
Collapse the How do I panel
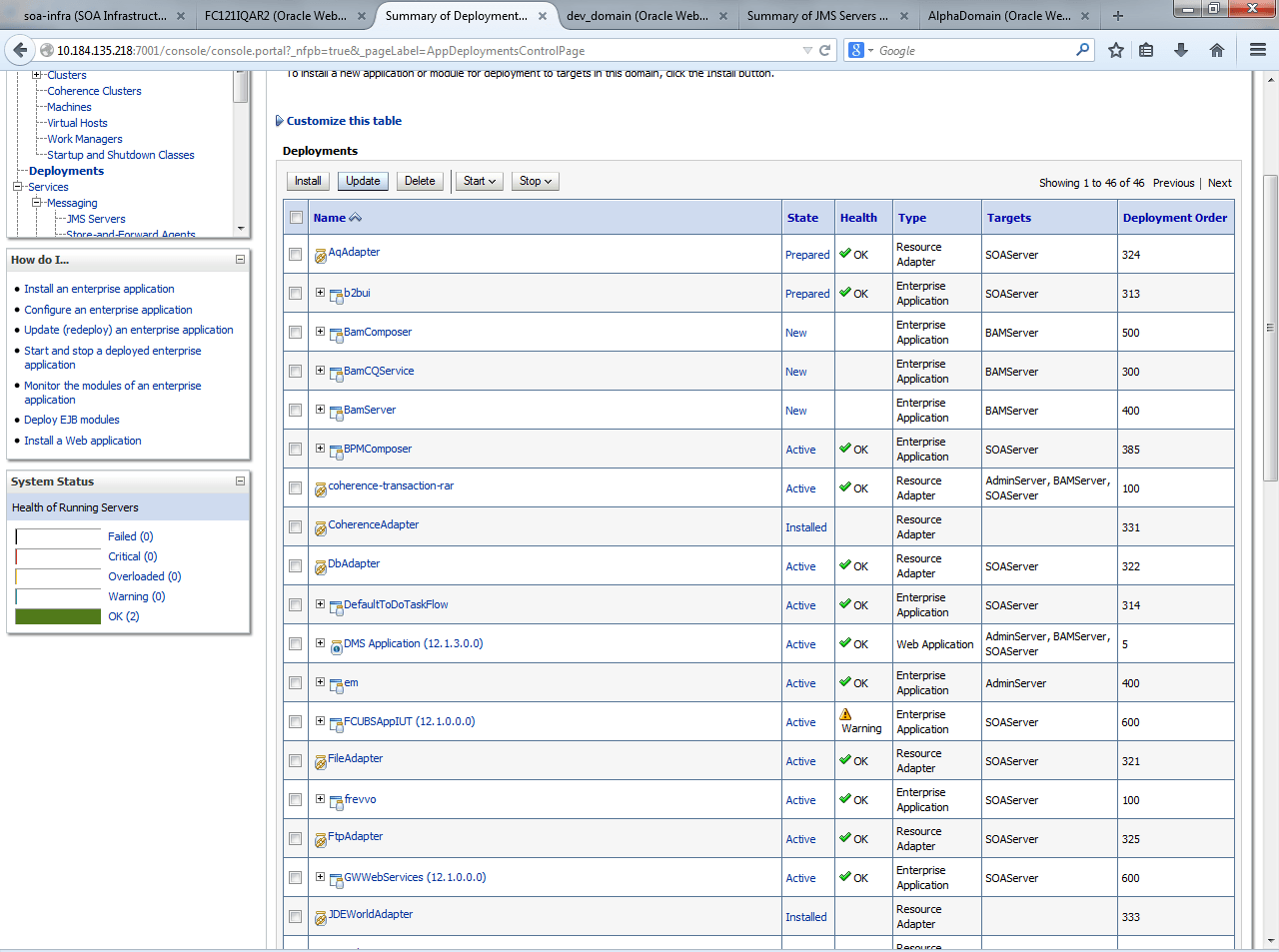pos(240,259)
